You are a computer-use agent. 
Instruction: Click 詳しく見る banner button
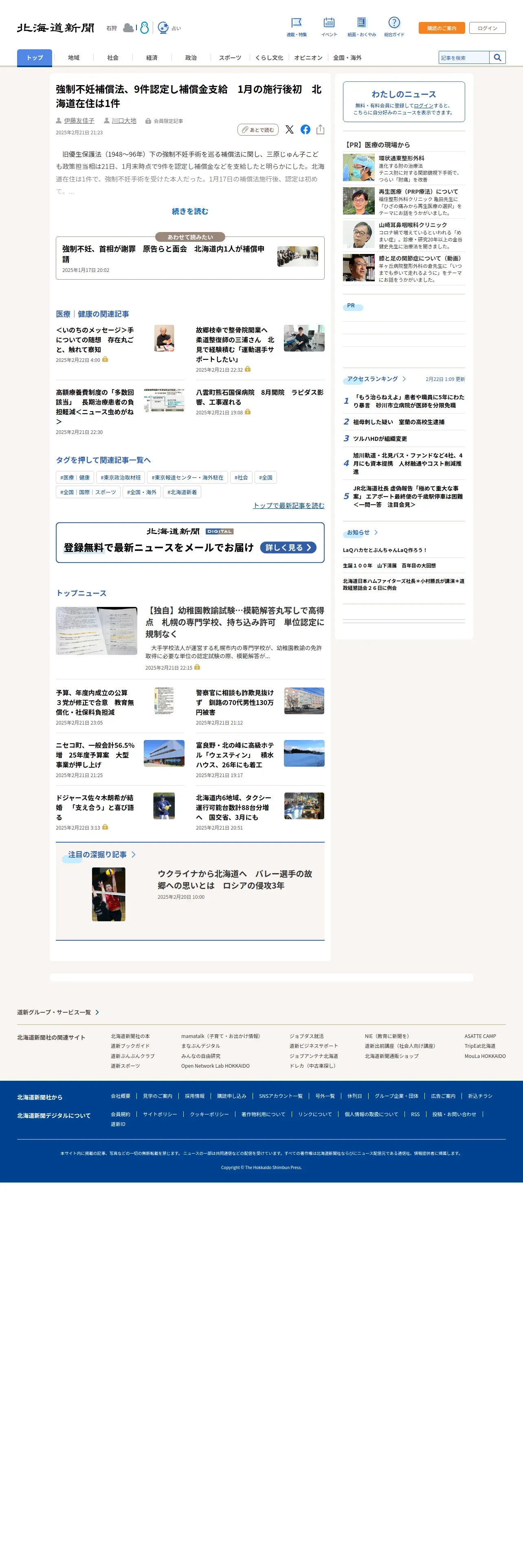pos(288,547)
